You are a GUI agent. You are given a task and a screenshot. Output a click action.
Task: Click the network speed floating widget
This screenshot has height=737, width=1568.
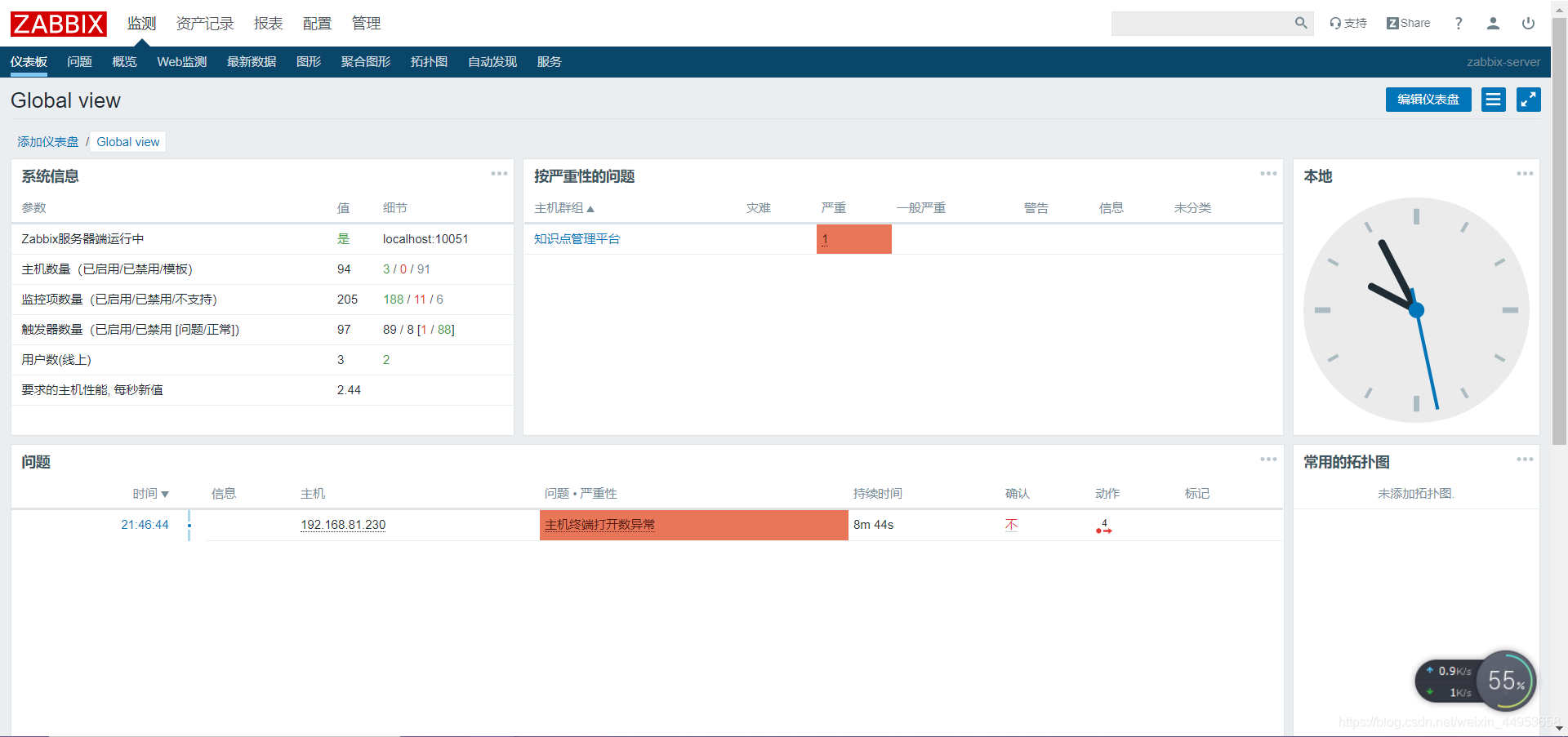click(1475, 681)
